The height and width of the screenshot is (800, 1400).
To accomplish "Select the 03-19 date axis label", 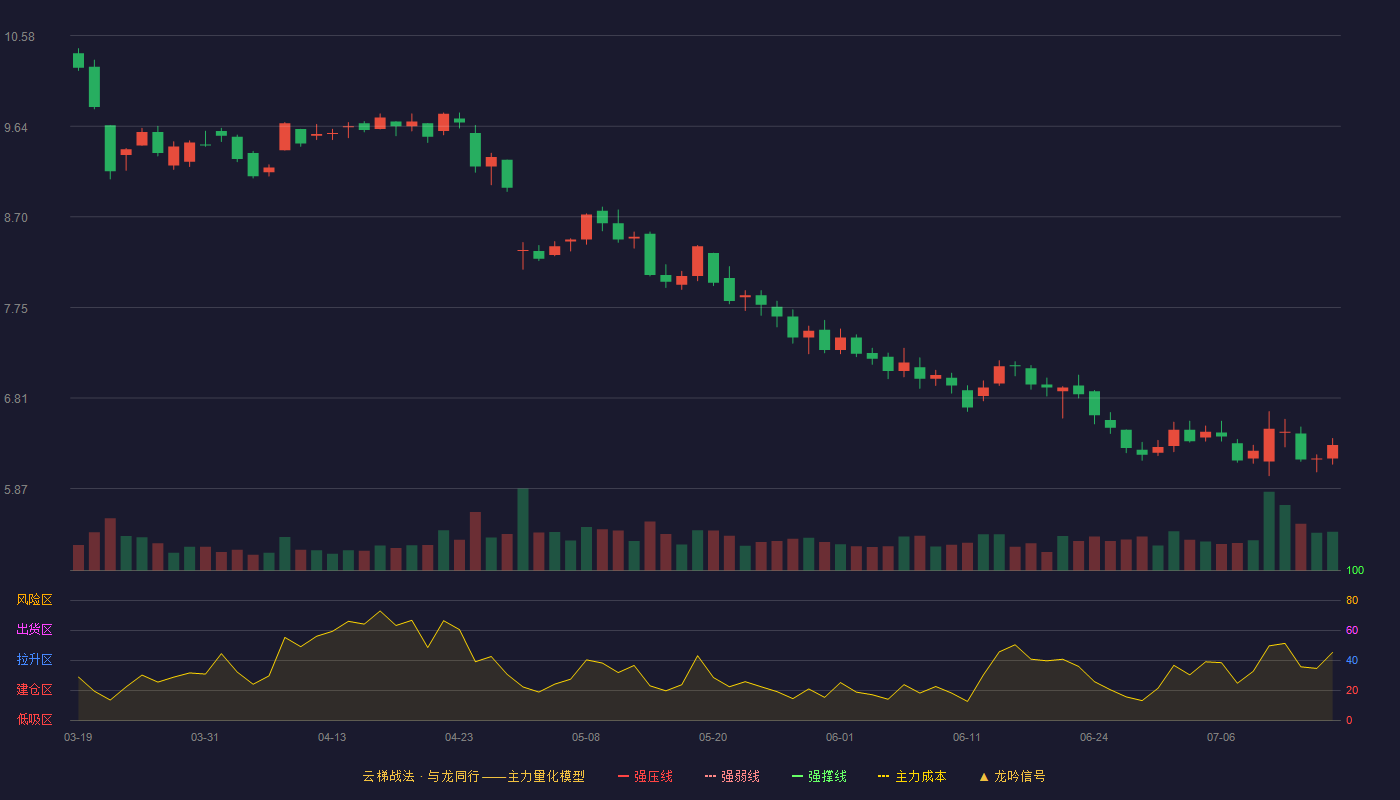I will click(x=78, y=737).
